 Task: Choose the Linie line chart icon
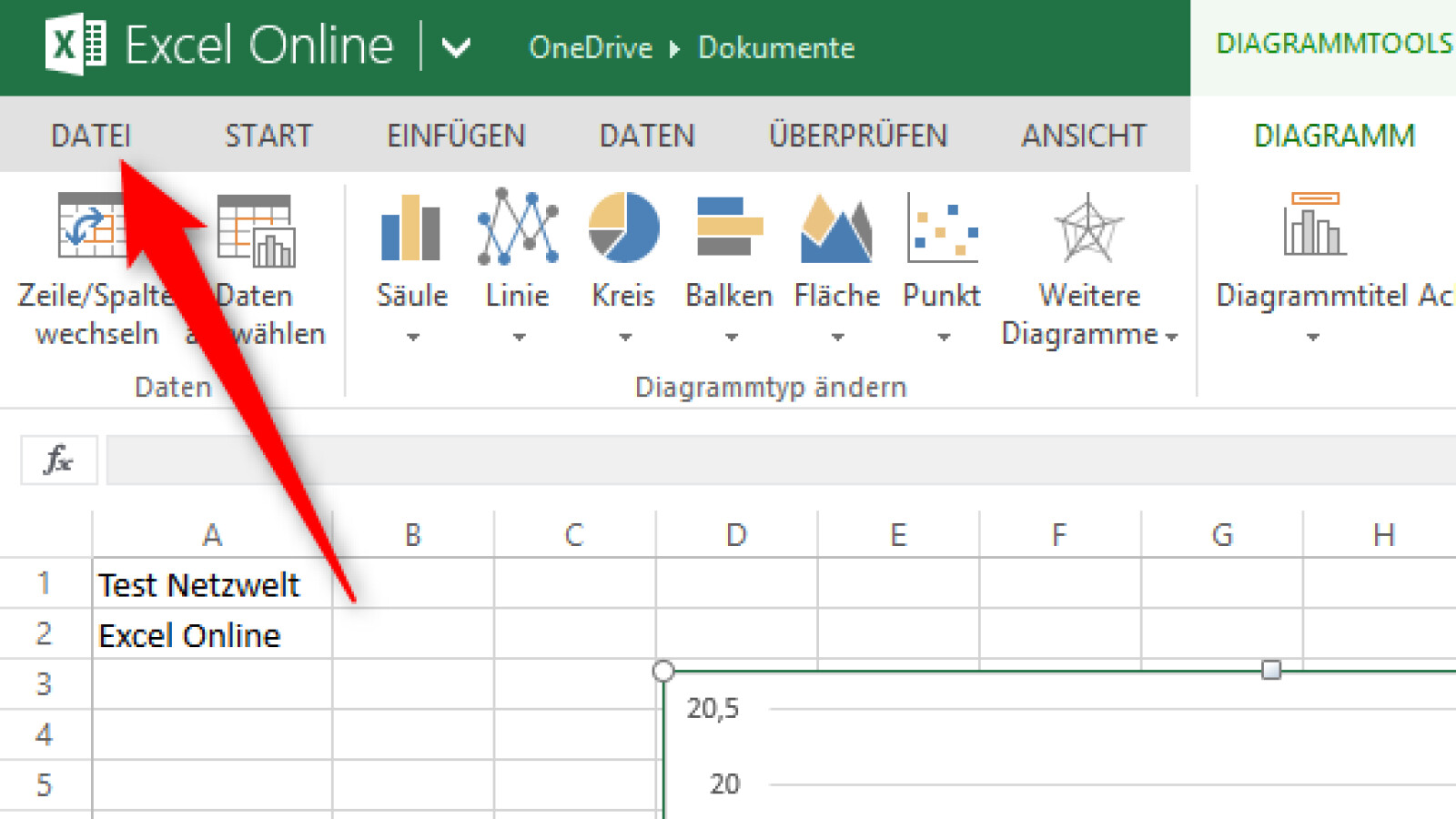(518, 227)
